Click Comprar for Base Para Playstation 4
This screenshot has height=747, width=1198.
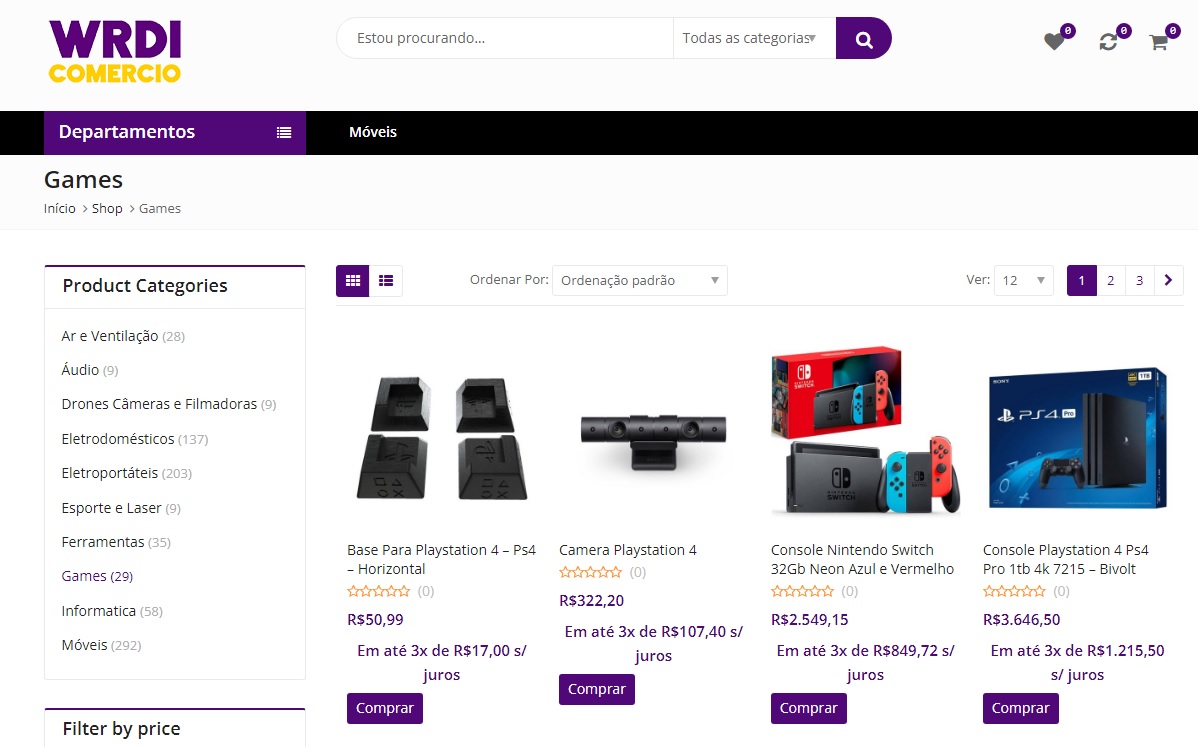point(384,708)
